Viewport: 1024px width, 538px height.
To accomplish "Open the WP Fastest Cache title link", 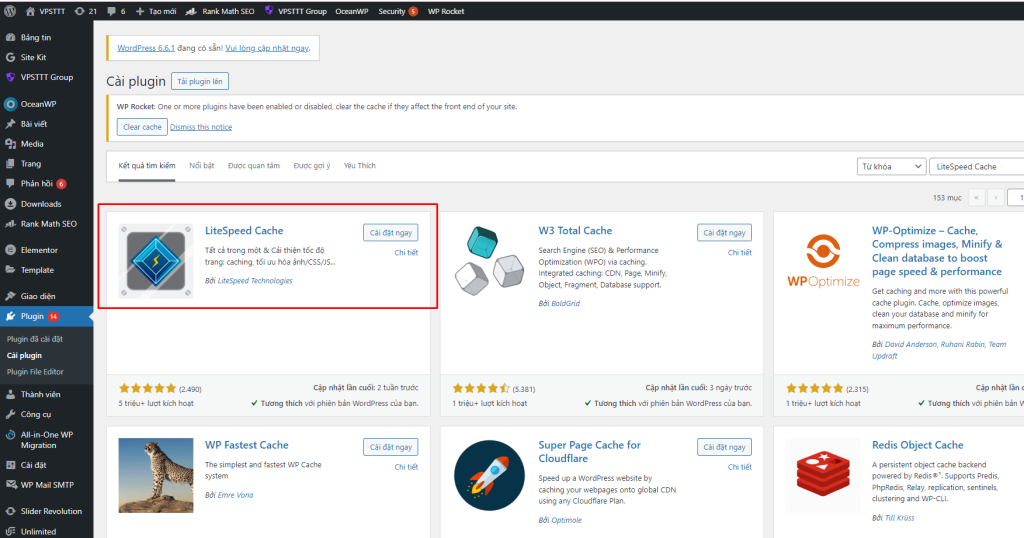I will coord(247,445).
